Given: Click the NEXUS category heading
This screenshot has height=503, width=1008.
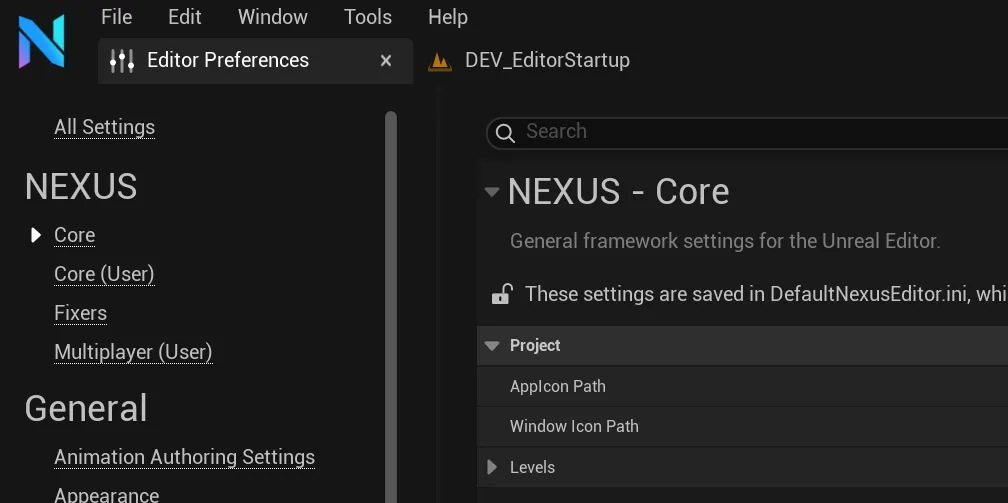Looking at the screenshot, I should 81,187.
